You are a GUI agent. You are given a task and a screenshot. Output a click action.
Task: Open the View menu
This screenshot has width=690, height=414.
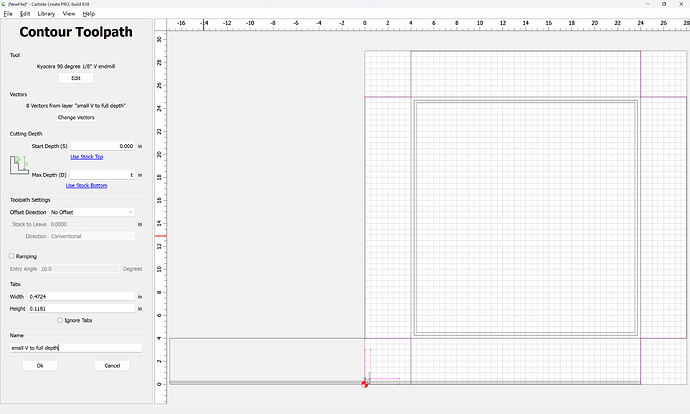pos(68,14)
